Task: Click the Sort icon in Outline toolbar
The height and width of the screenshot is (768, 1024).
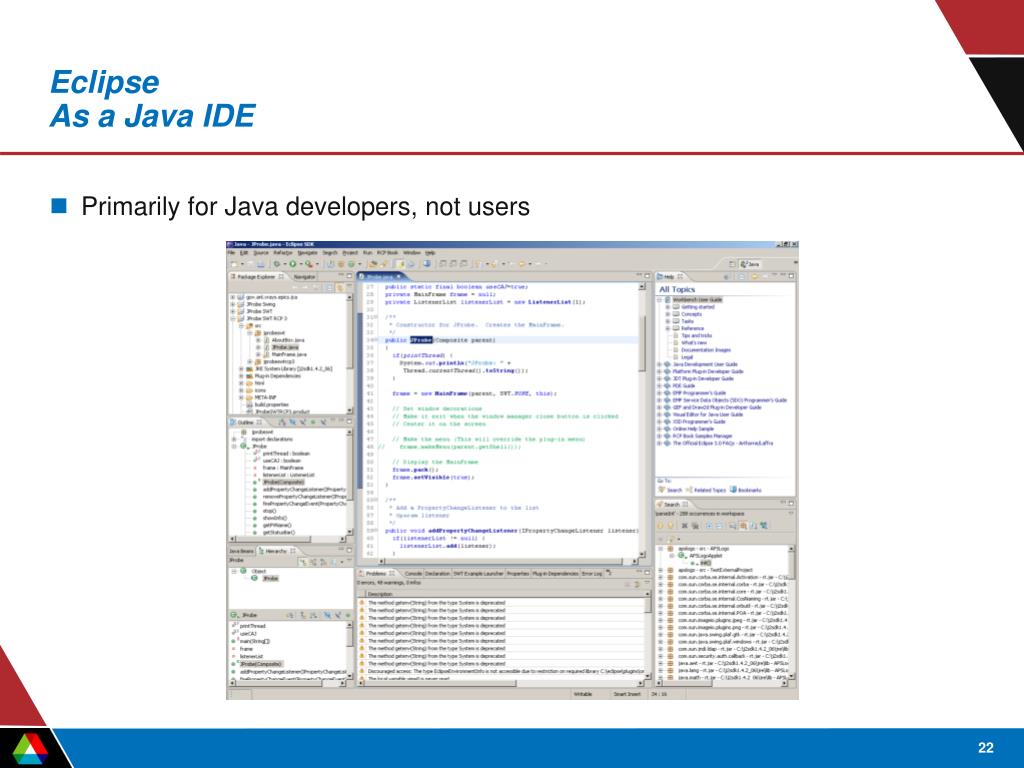Action: (282, 423)
